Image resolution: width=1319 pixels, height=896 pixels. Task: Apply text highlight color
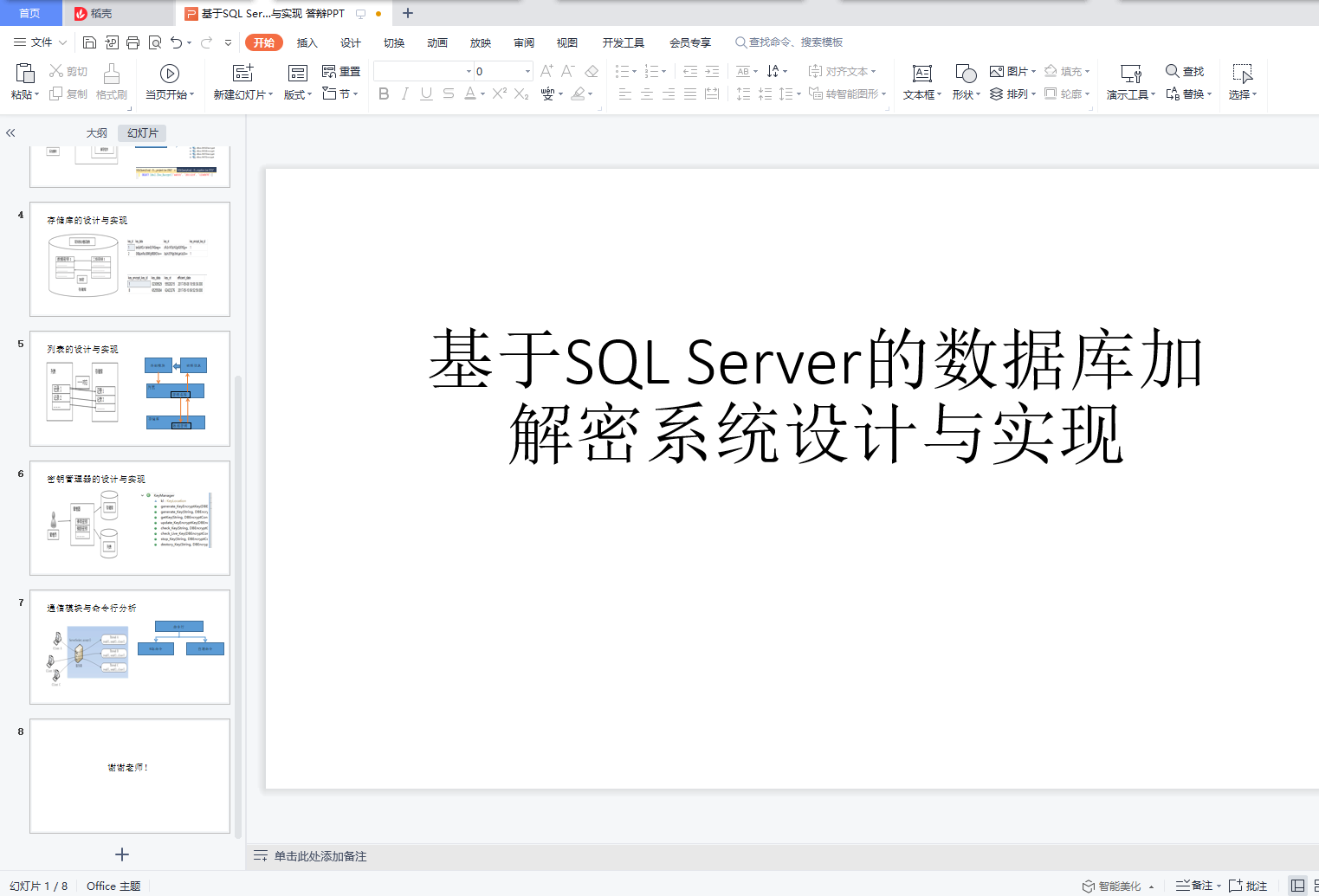[x=579, y=93]
